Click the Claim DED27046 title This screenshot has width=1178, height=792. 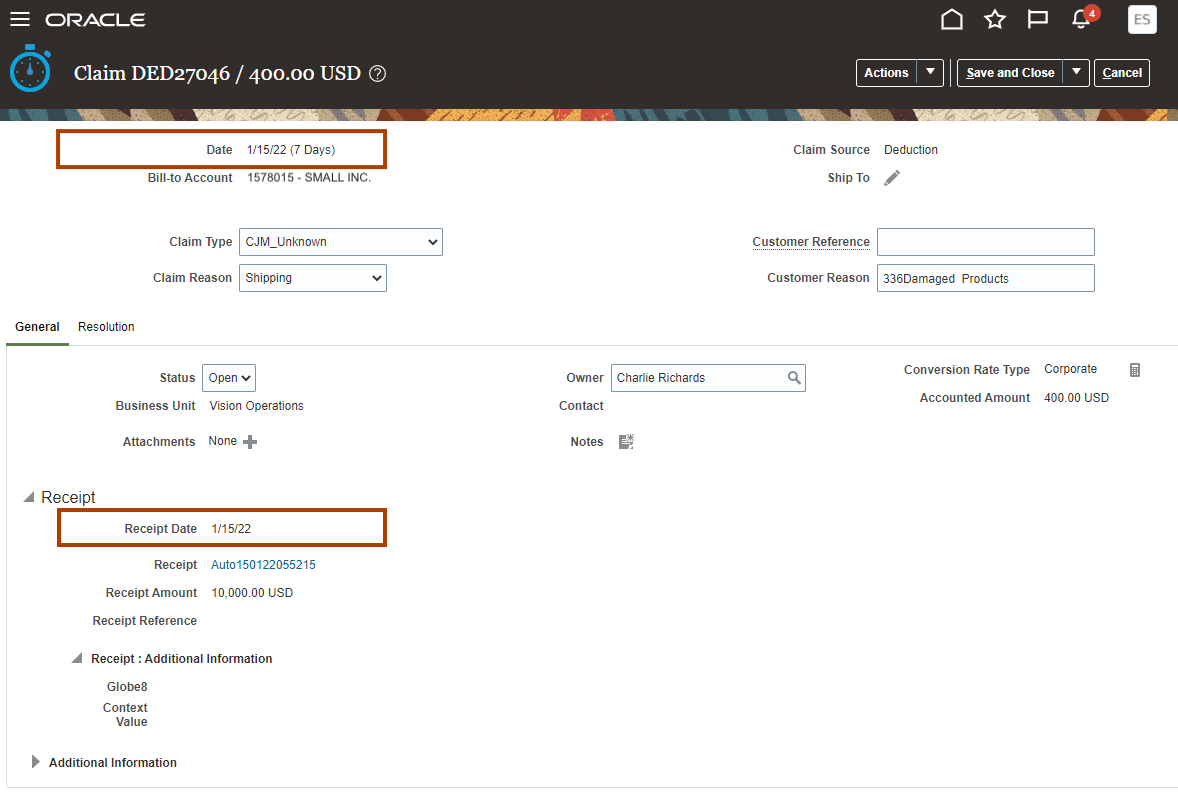pos(218,74)
